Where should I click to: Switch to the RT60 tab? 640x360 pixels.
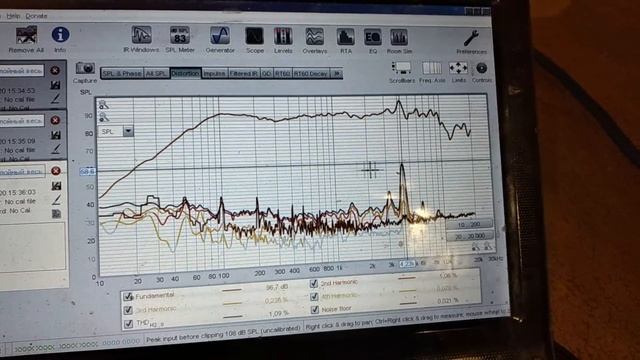[x=282, y=73]
